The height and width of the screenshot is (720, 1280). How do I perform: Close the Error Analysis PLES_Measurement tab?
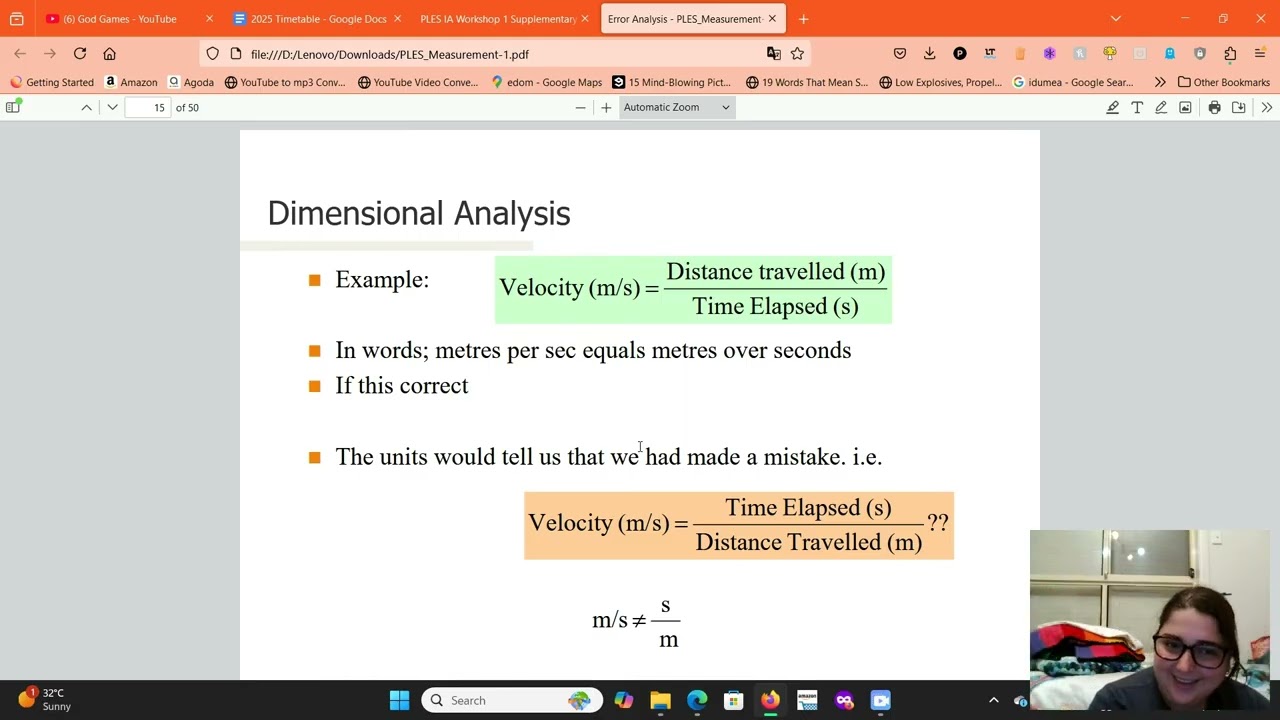(x=772, y=19)
